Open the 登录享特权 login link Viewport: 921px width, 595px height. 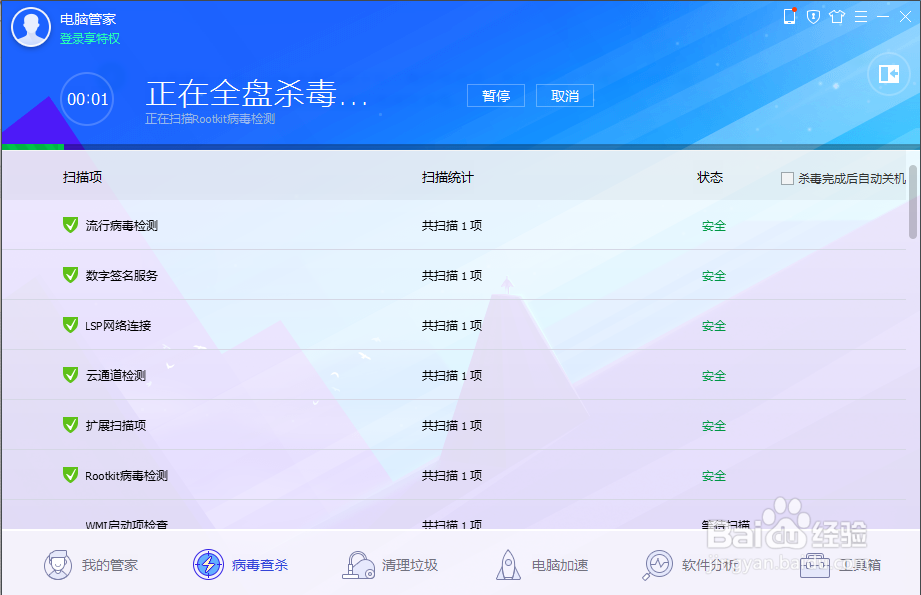pos(90,39)
